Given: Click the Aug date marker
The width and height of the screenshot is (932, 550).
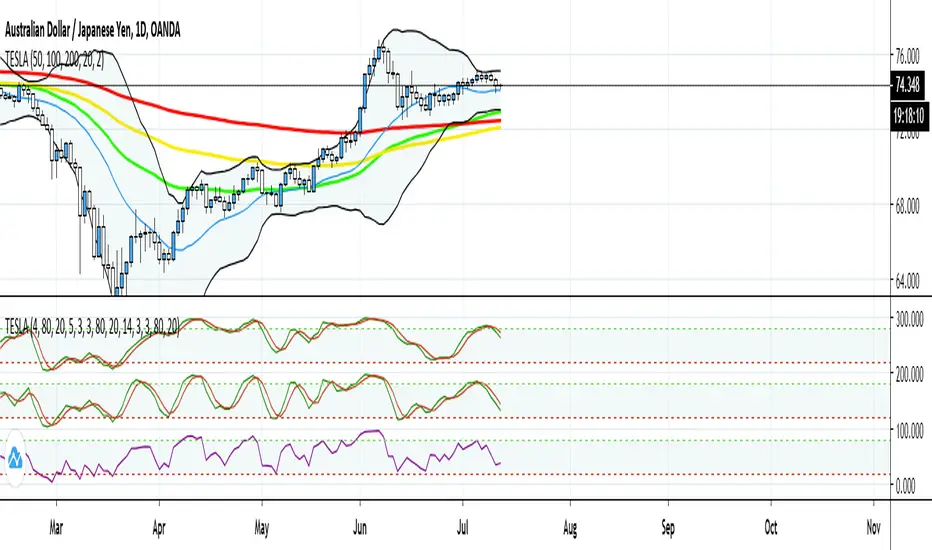Looking at the screenshot, I should [x=569, y=528].
